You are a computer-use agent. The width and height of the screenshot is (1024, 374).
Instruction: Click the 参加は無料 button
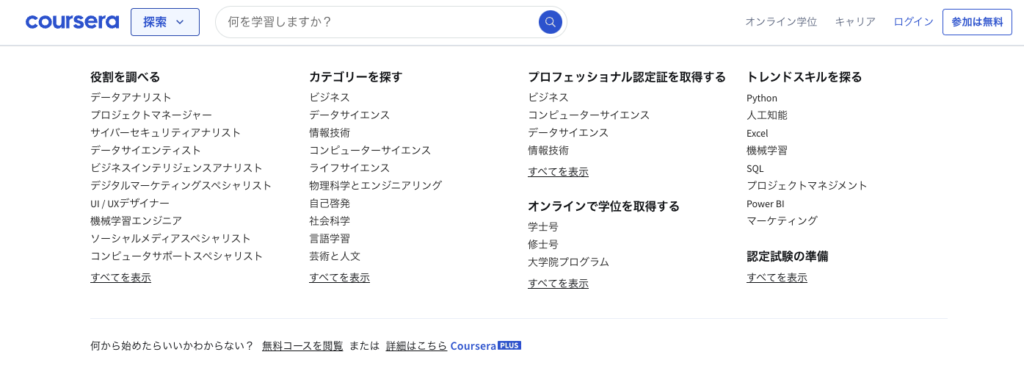(977, 22)
